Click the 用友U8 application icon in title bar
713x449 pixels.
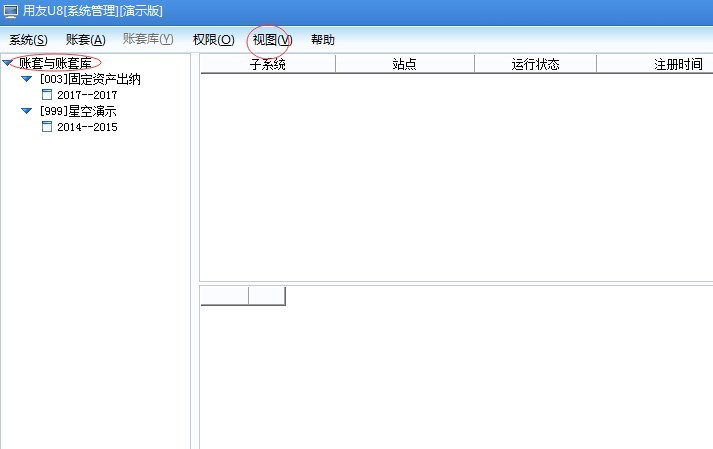[x=10, y=11]
